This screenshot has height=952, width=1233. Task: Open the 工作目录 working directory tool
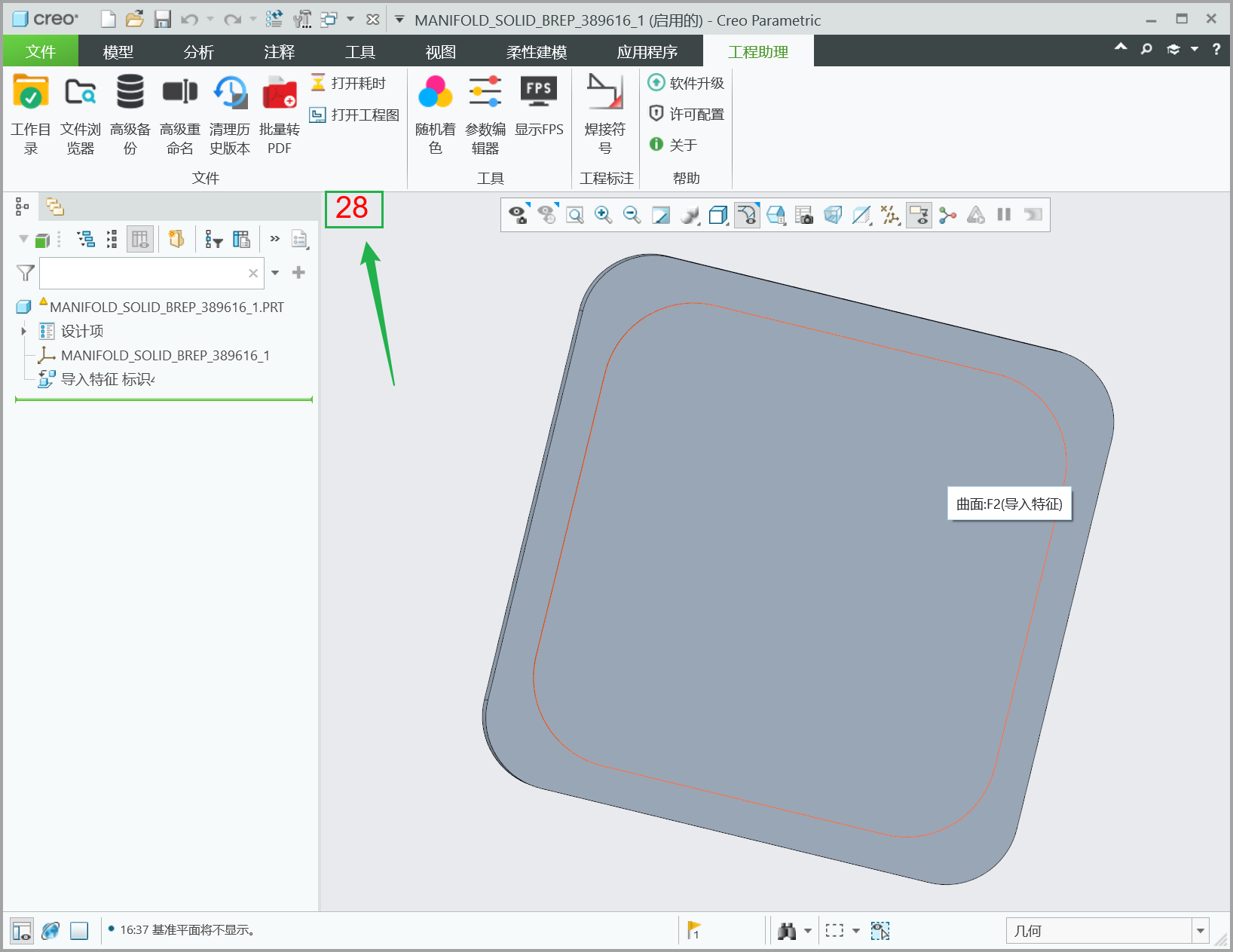31,93
